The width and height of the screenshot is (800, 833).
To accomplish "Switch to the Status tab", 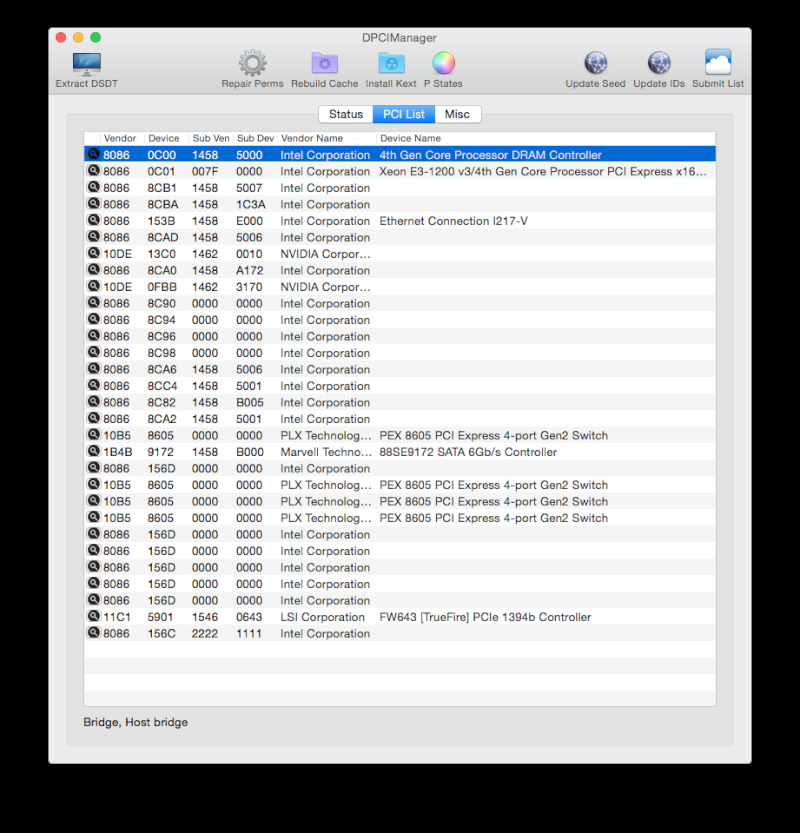I will click(346, 114).
